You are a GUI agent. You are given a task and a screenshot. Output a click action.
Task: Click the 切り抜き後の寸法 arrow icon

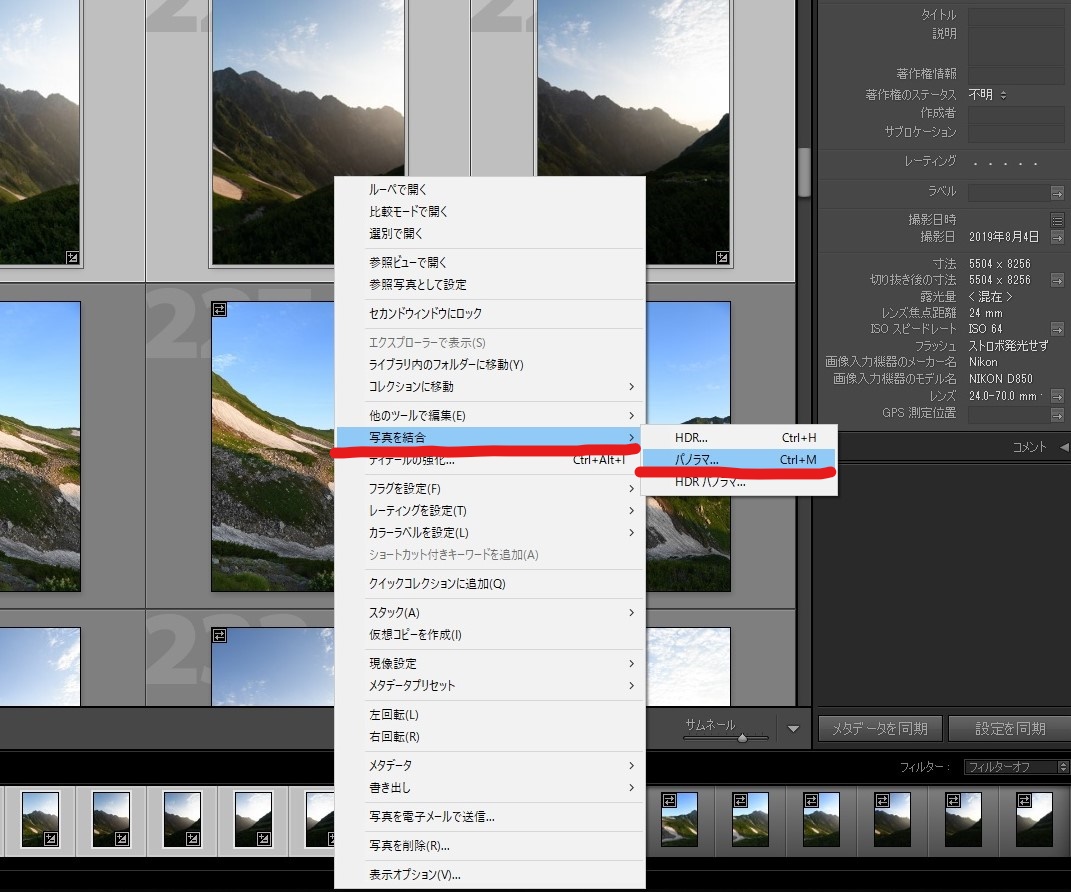[x=1058, y=279]
